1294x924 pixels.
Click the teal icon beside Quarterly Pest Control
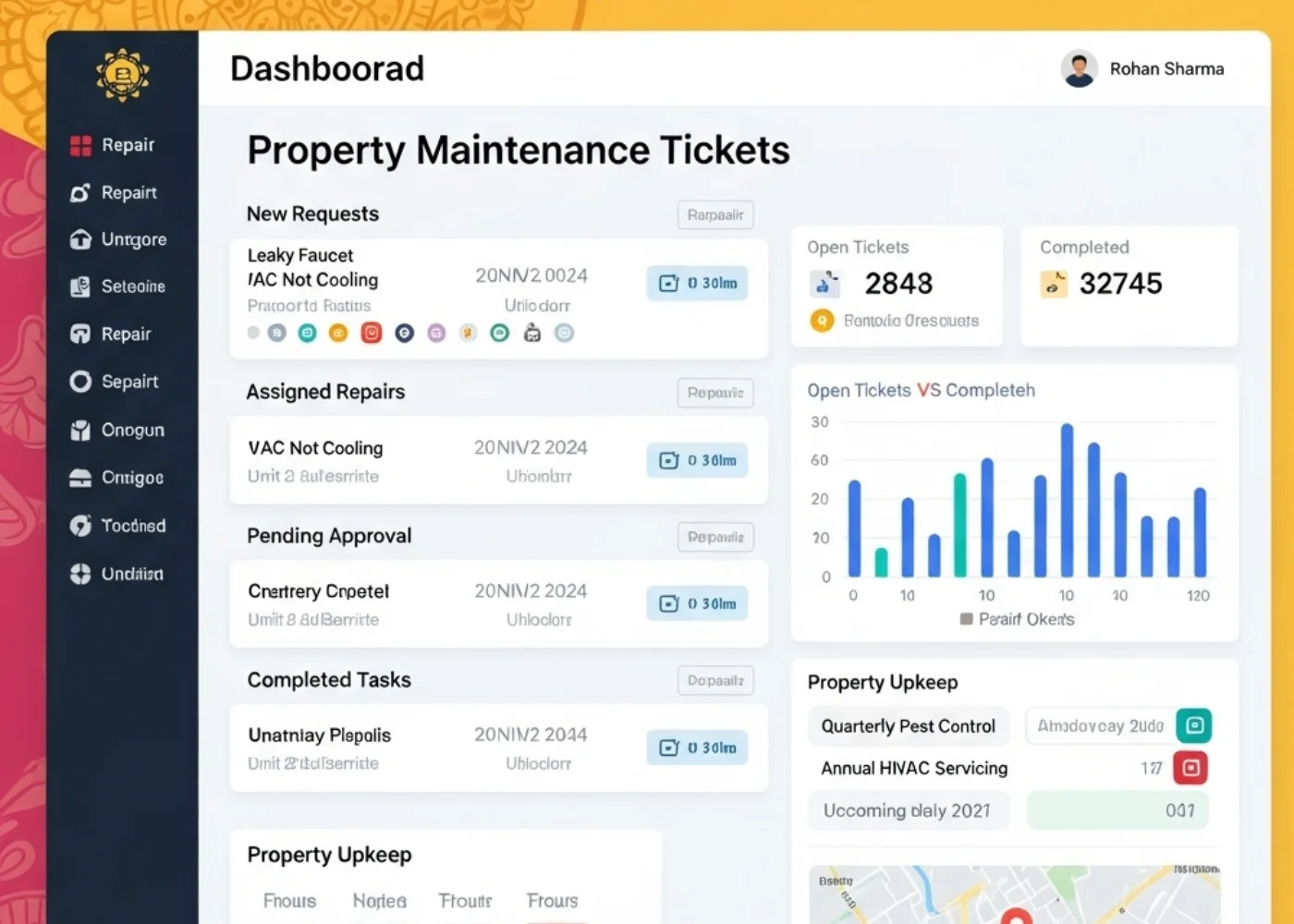pyautogui.click(x=1193, y=725)
